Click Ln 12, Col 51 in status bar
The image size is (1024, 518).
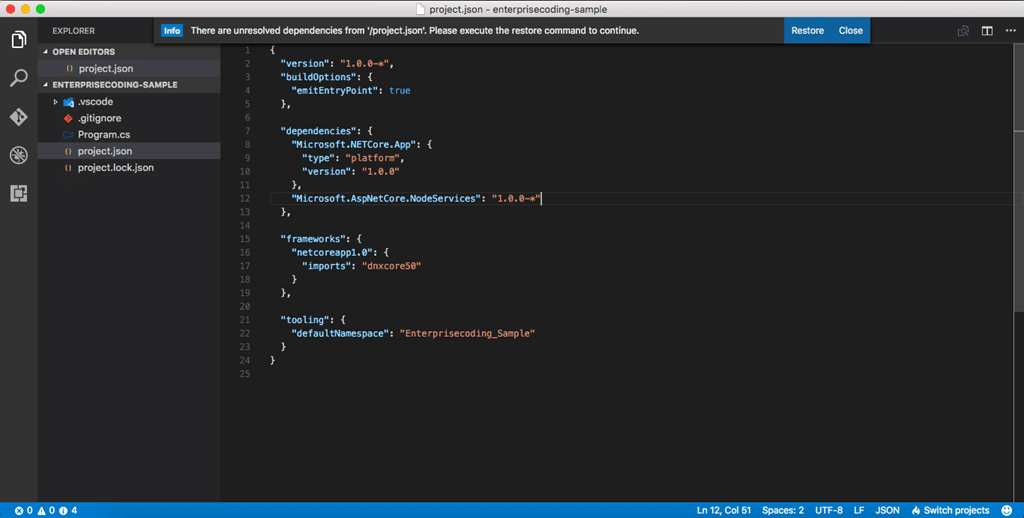click(x=724, y=510)
